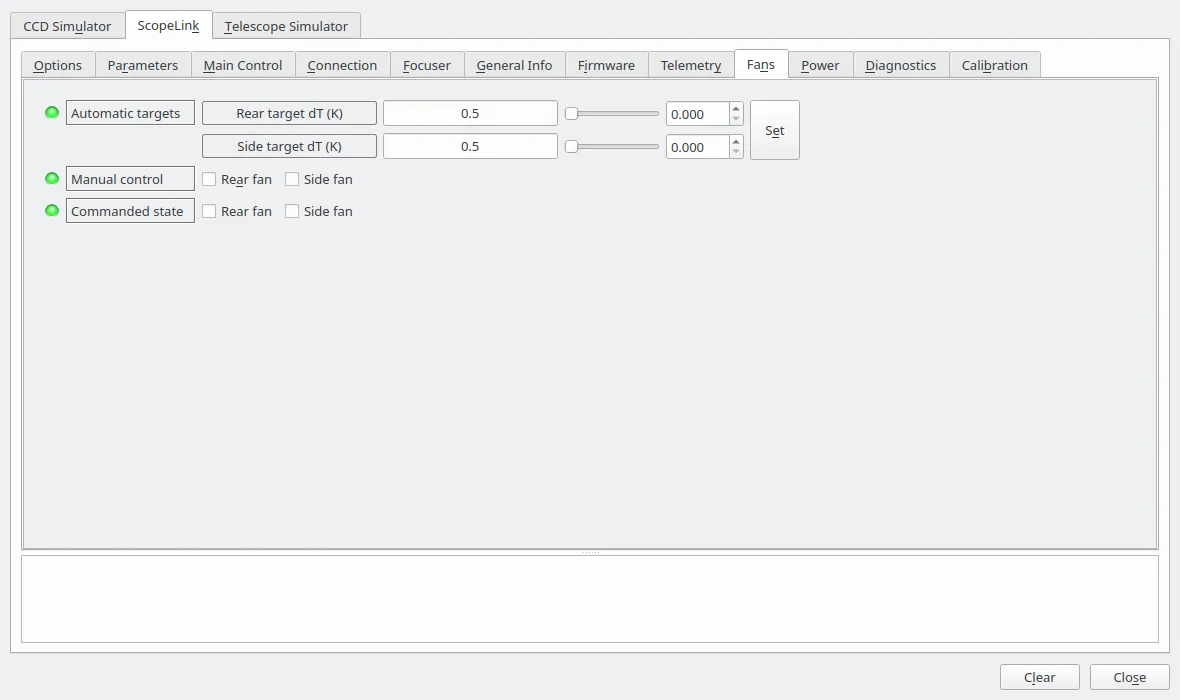1180x700 pixels.
Task: Click the Commanded state green status light
Action: (52, 211)
